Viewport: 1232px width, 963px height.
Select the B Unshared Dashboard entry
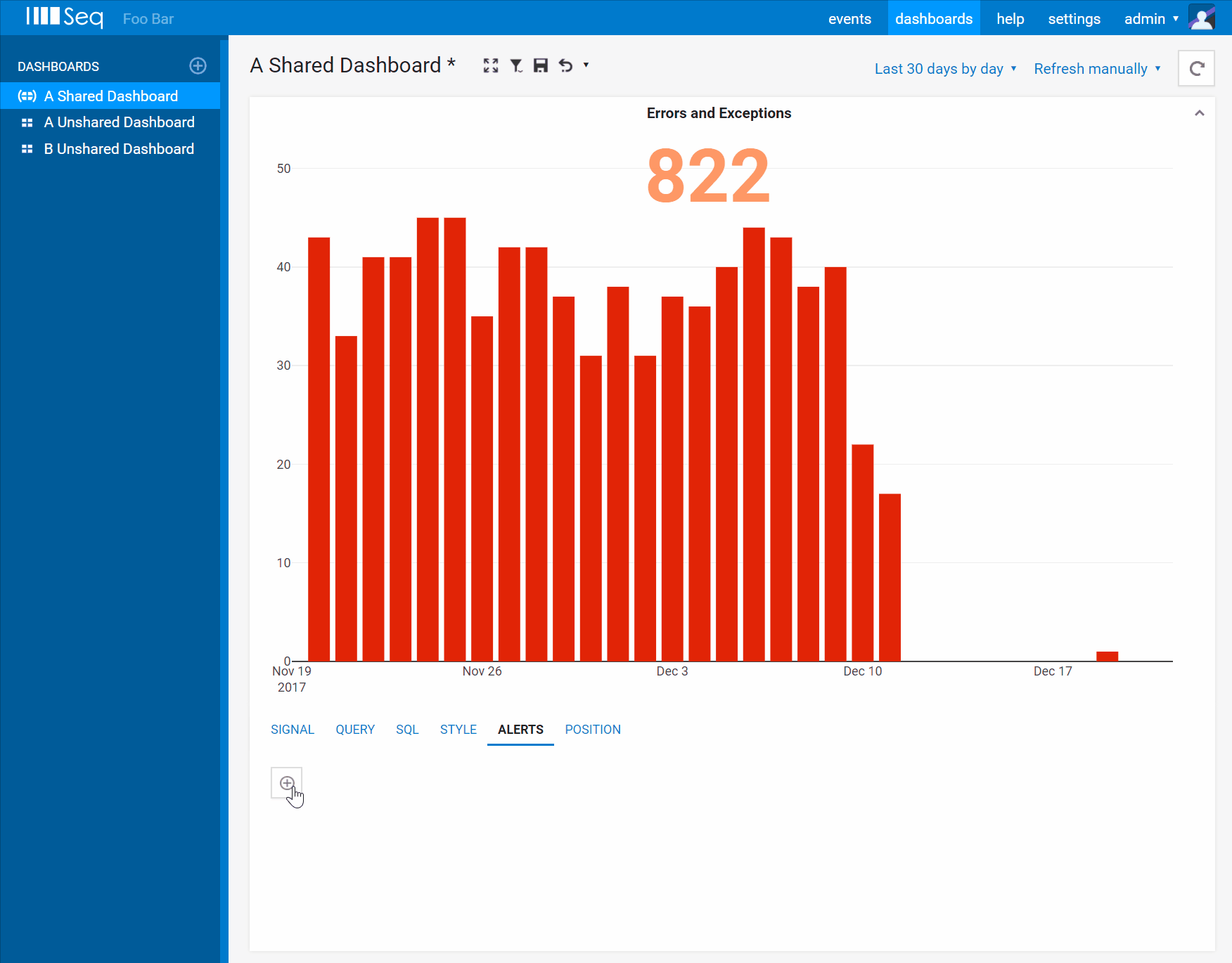click(118, 148)
